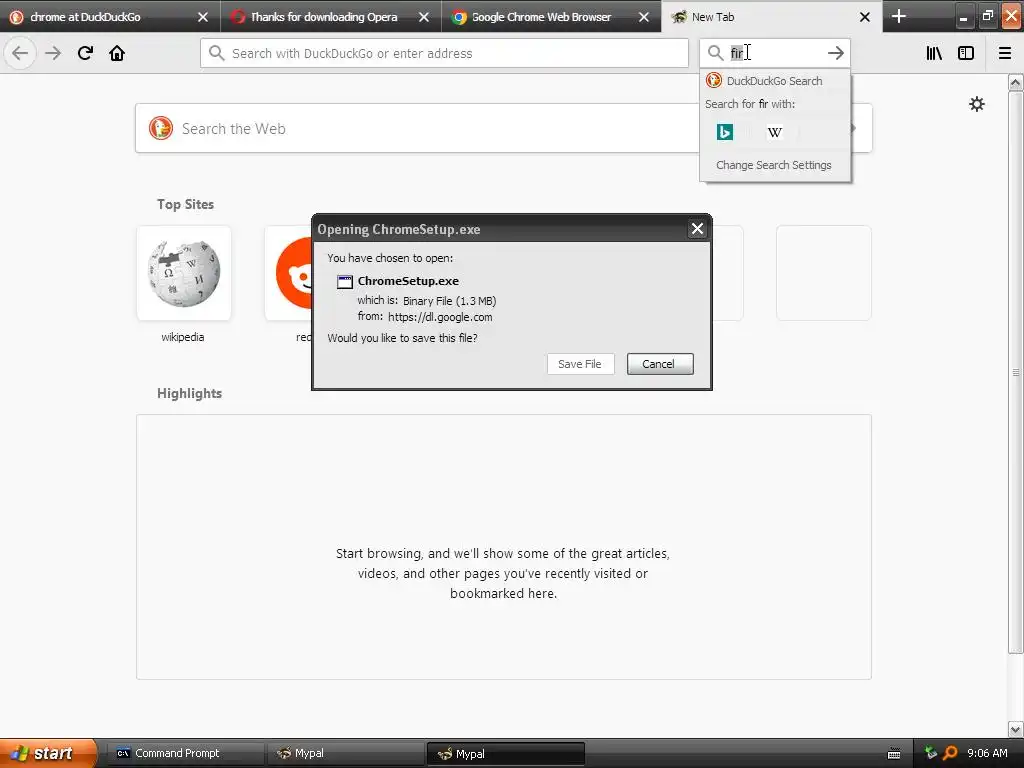Screen dimensions: 1024x768
Task: Open the hamburger application menu
Action: 1005,53
